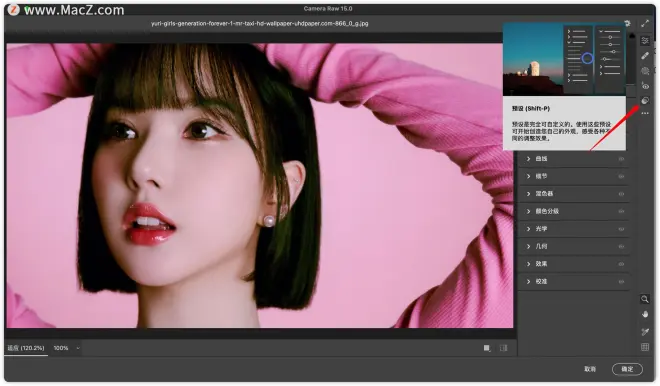Open the Presets (Shift-P) panel icon
Image resolution: width=660 pixels, height=386 pixels.
coord(645,100)
